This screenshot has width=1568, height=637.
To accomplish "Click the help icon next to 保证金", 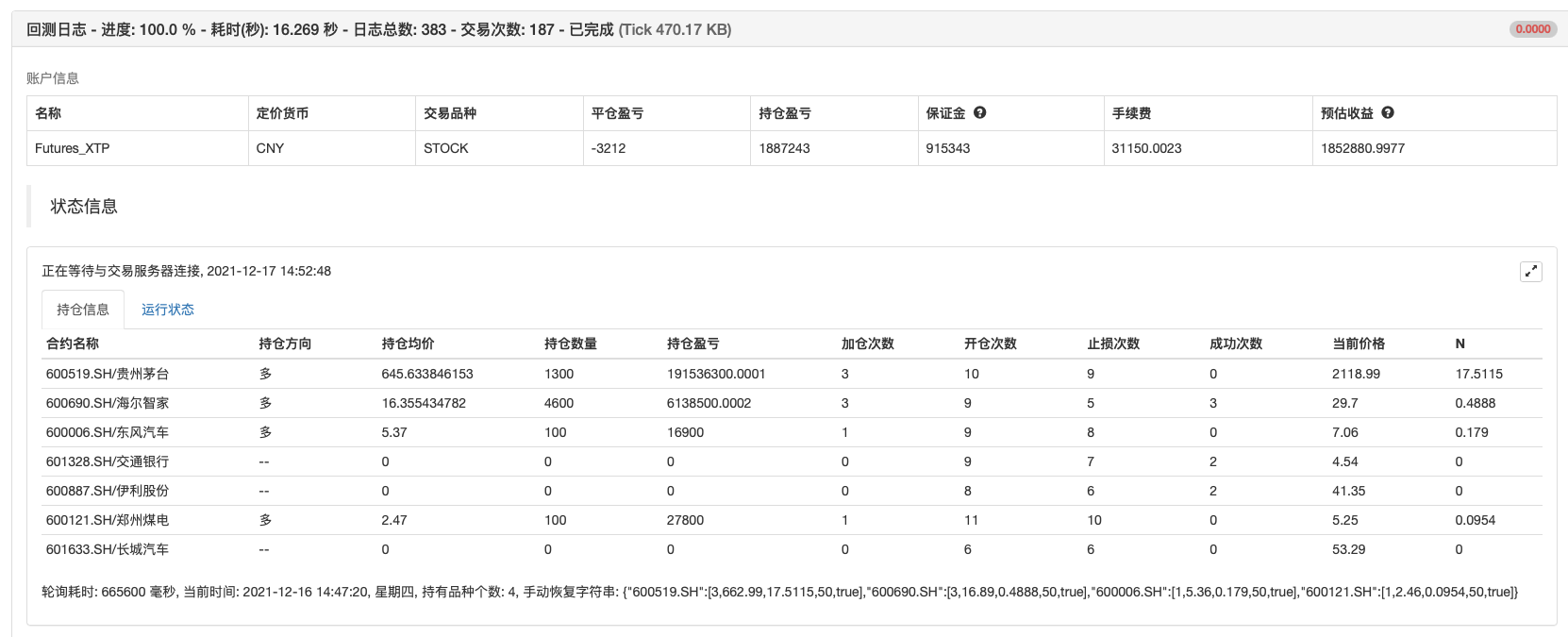I will (979, 112).
